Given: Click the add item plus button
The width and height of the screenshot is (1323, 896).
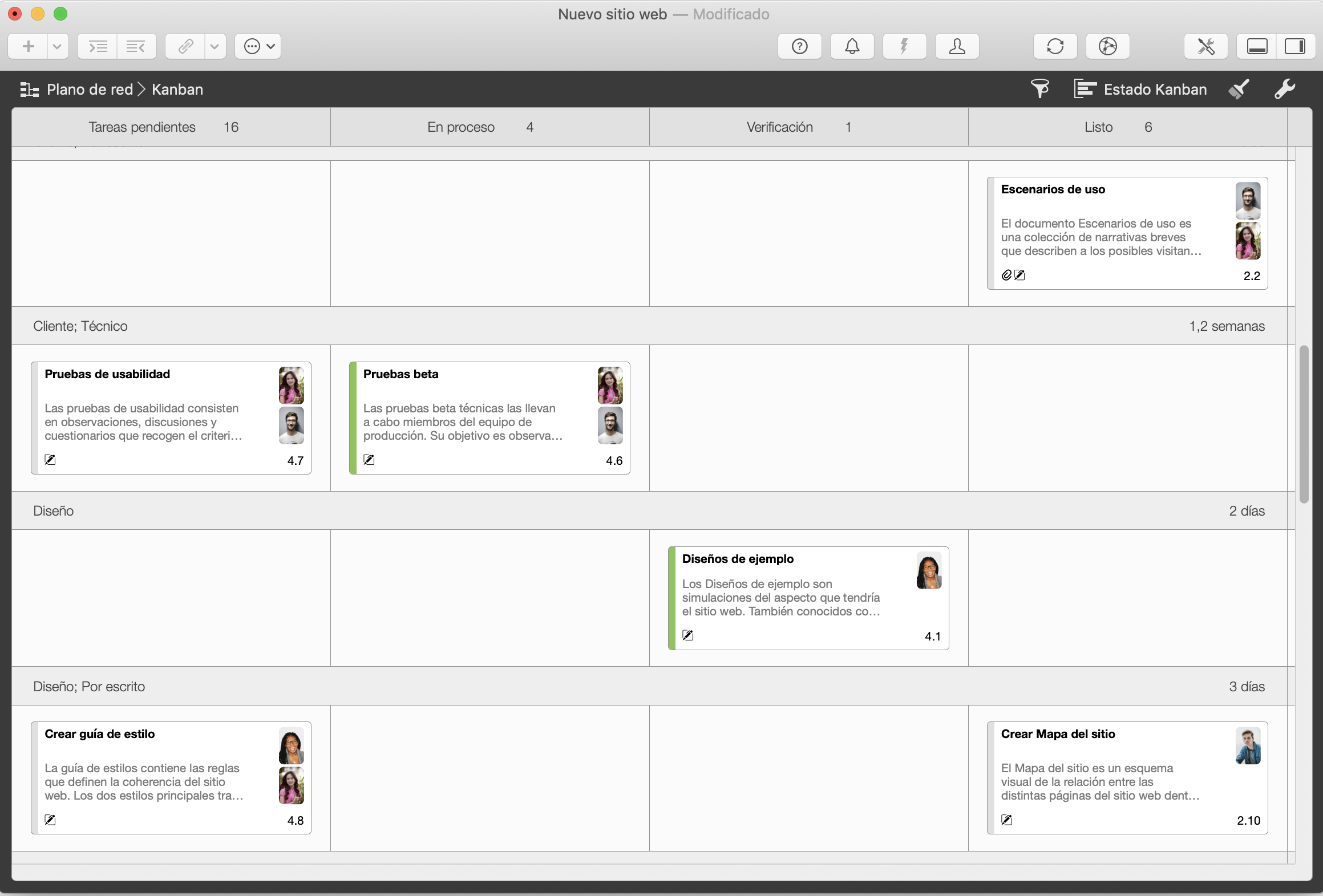Looking at the screenshot, I should pyautogui.click(x=28, y=46).
